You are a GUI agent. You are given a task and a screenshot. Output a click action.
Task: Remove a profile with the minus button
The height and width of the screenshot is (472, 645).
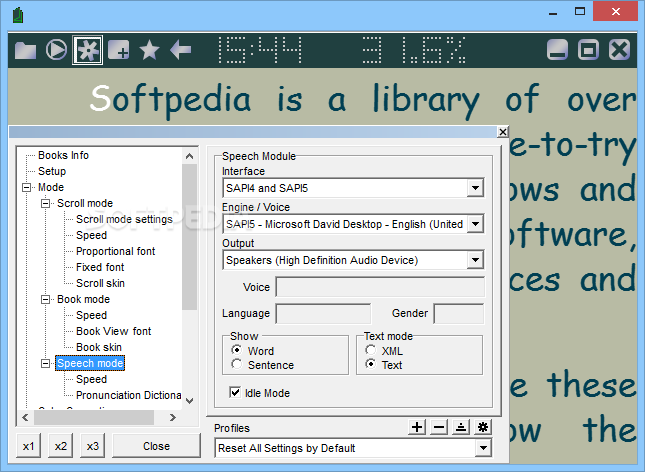click(x=439, y=427)
